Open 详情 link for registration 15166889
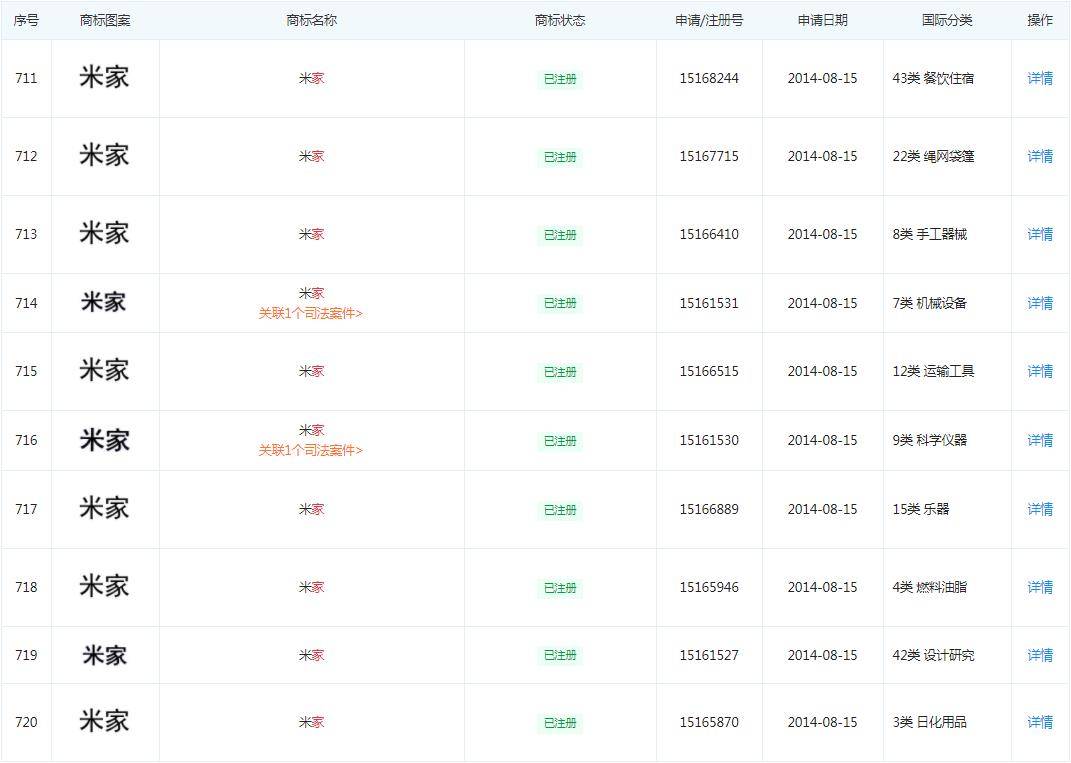The width and height of the screenshot is (1071, 763). (1040, 510)
